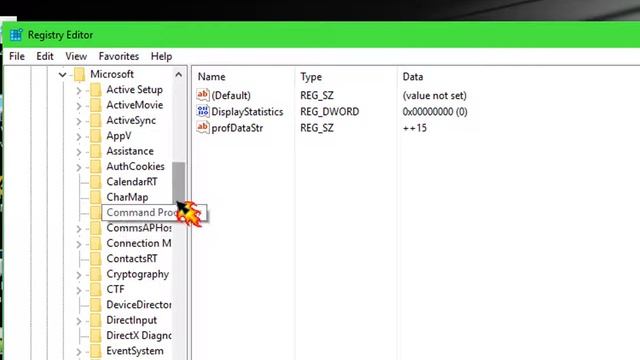The width and height of the screenshot is (640, 360).
Task: Expand the DirectInput key
Action: click(79, 321)
